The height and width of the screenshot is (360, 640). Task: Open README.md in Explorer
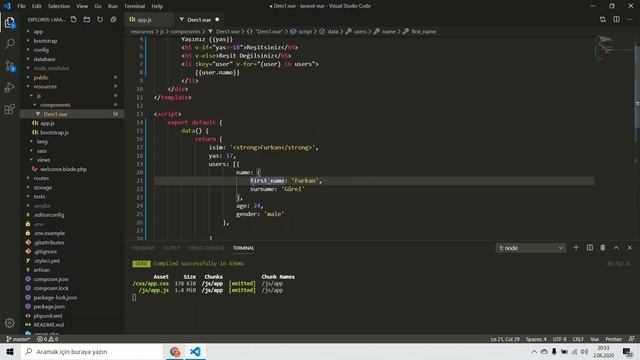pos(49,325)
